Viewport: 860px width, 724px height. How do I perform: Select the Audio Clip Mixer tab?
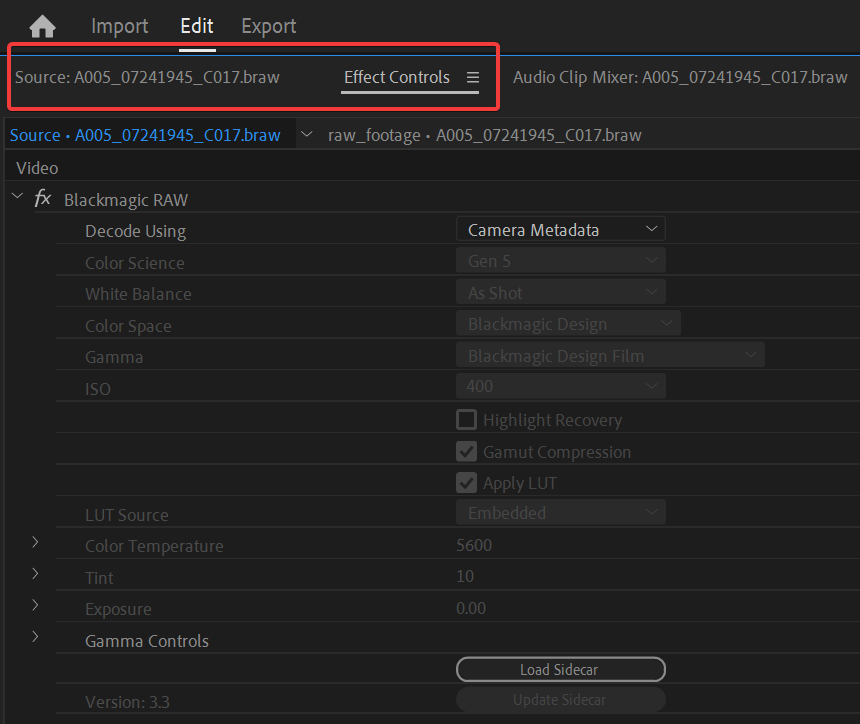680,76
